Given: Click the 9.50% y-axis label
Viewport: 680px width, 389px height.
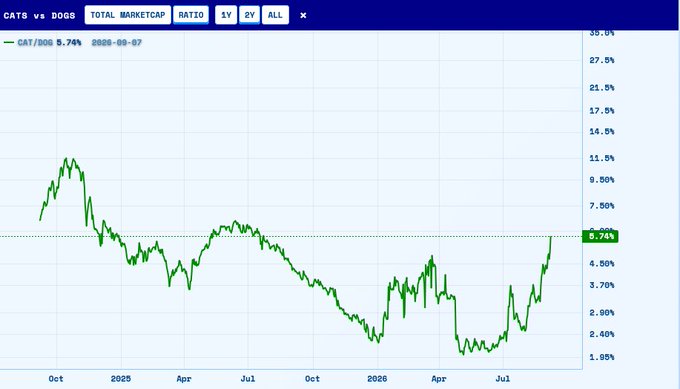Looking at the screenshot, I should click(x=602, y=180).
